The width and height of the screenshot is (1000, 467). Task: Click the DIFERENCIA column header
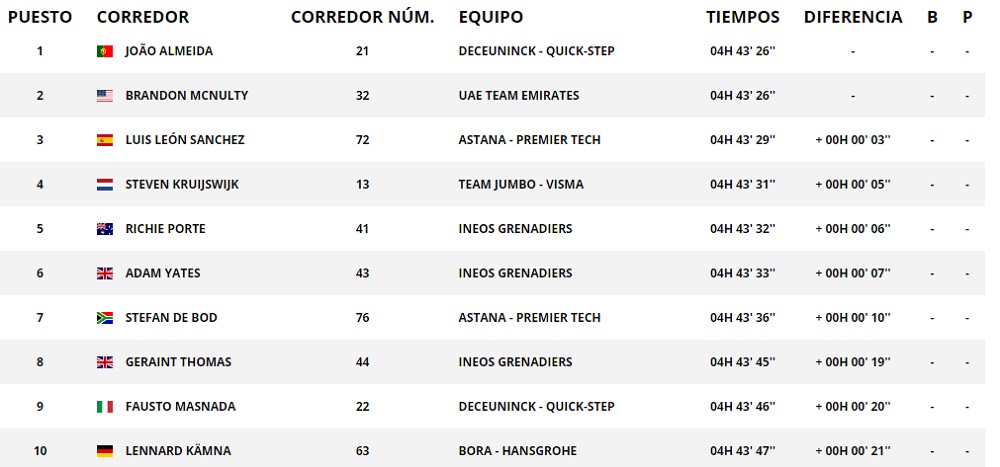[x=852, y=17]
